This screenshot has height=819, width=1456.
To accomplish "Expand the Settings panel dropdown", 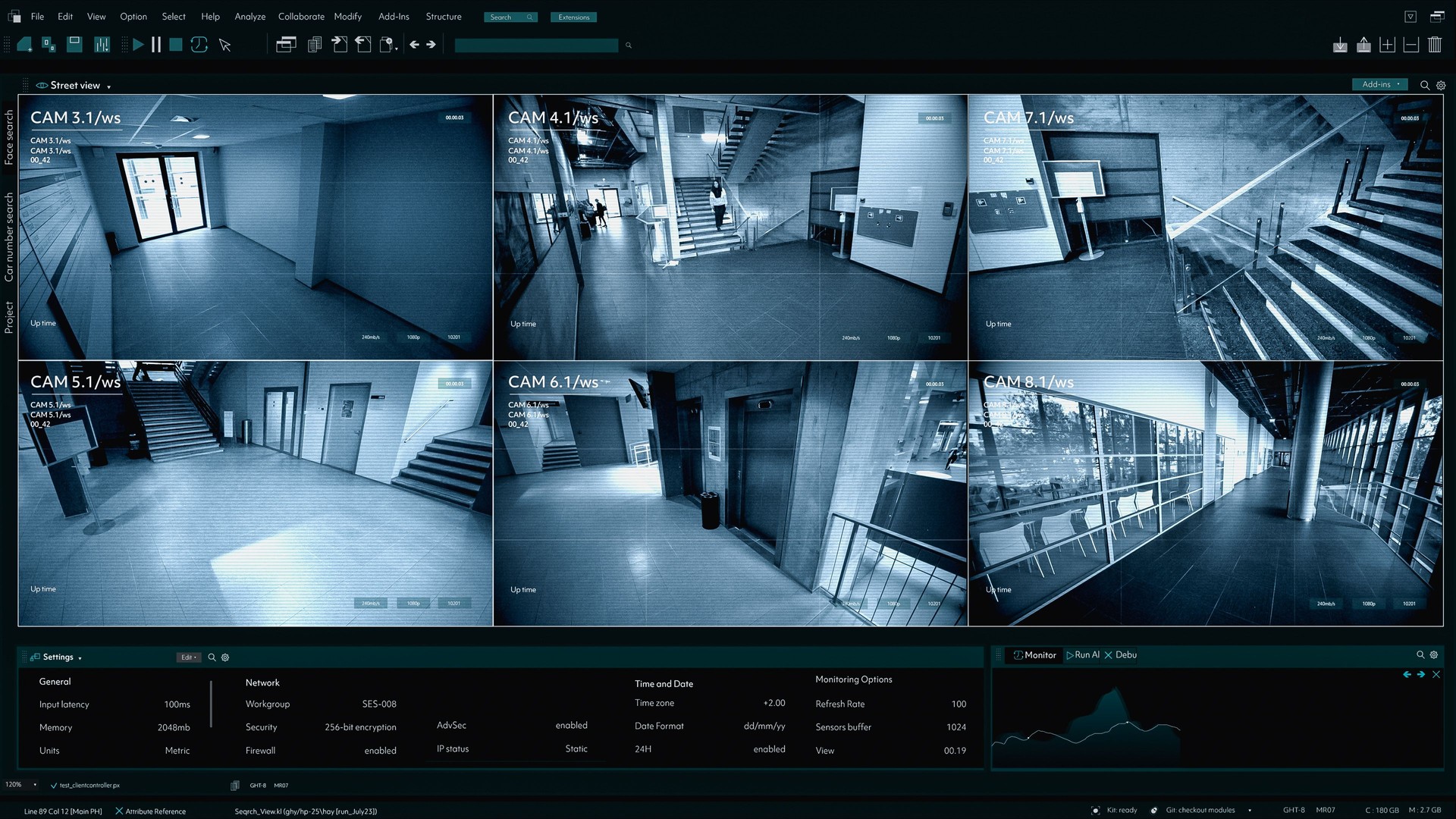I will [79, 657].
